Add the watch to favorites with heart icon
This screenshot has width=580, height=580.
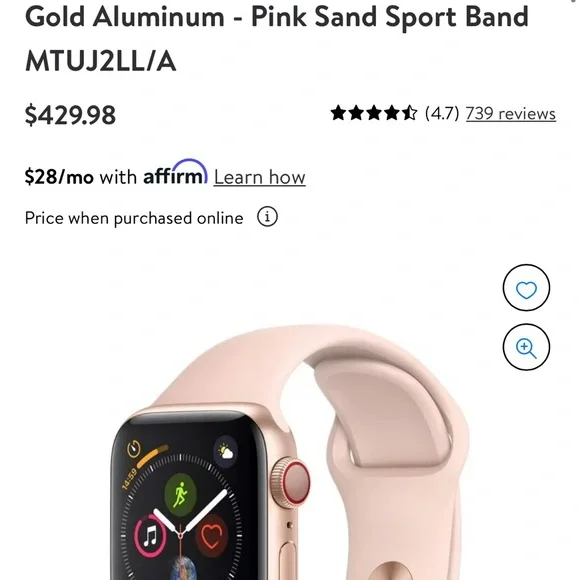click(526, 288)
